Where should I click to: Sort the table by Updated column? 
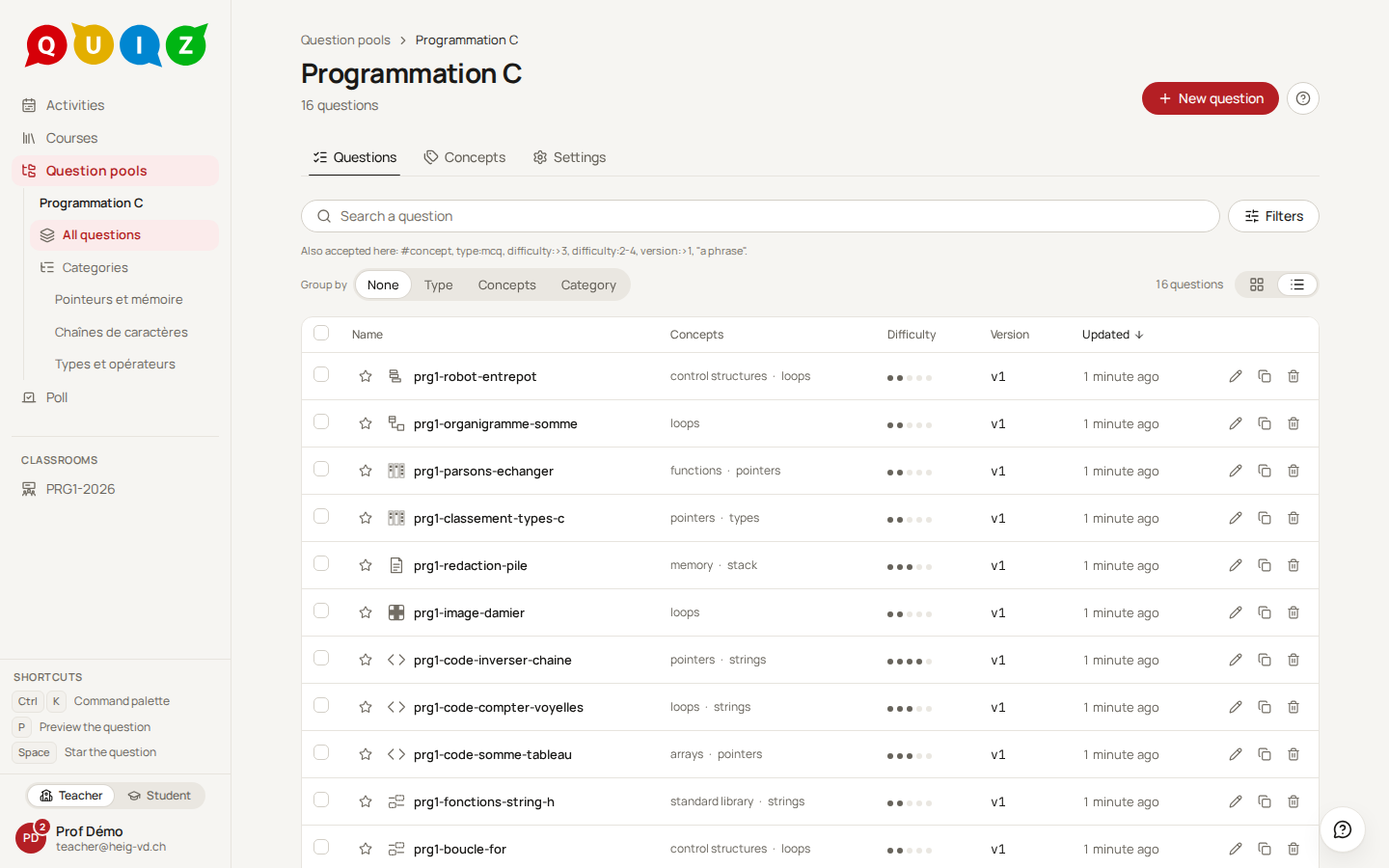click(1112, 335)
